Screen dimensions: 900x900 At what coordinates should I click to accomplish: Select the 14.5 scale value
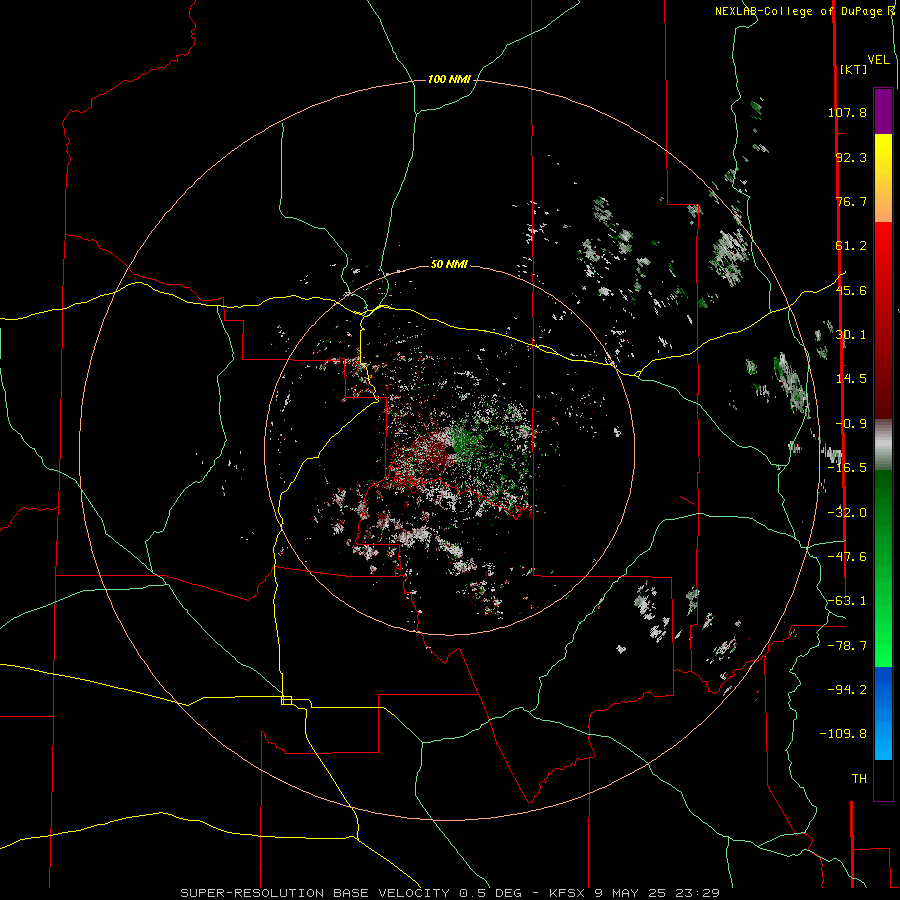[x=851, y=379]
